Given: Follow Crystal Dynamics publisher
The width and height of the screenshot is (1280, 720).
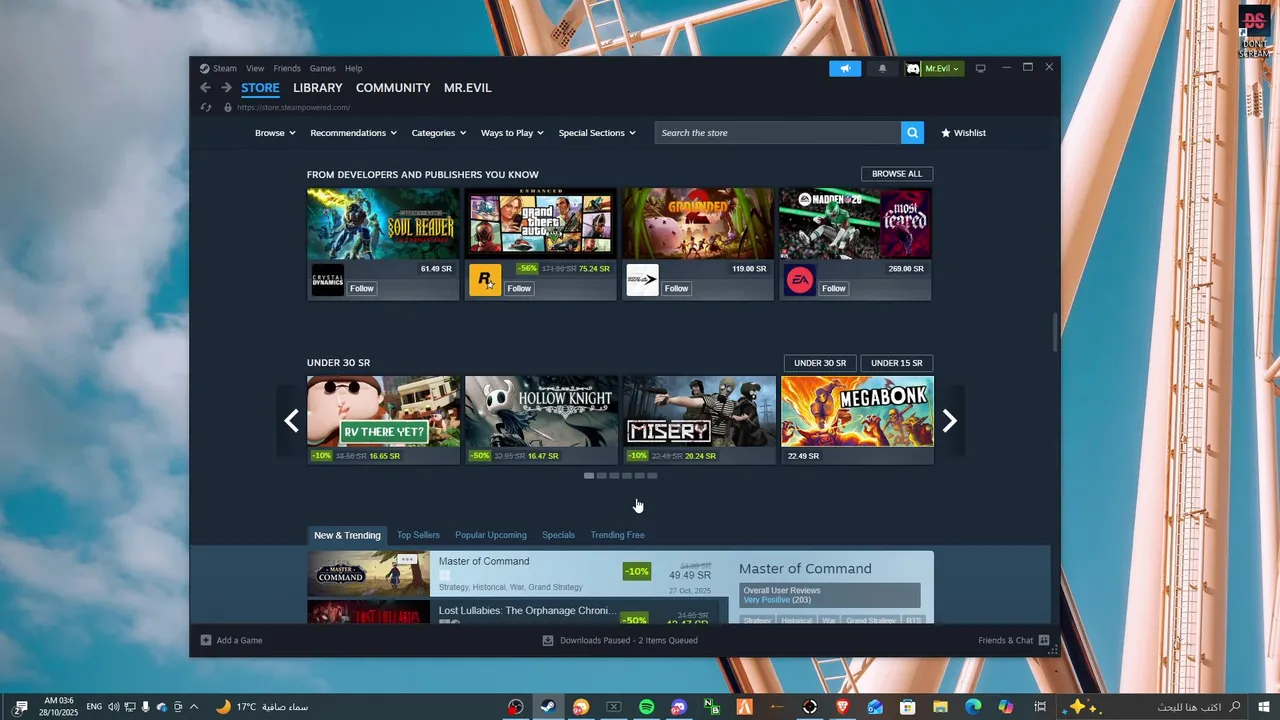Looking at the screenshot, I should point(361,288).
